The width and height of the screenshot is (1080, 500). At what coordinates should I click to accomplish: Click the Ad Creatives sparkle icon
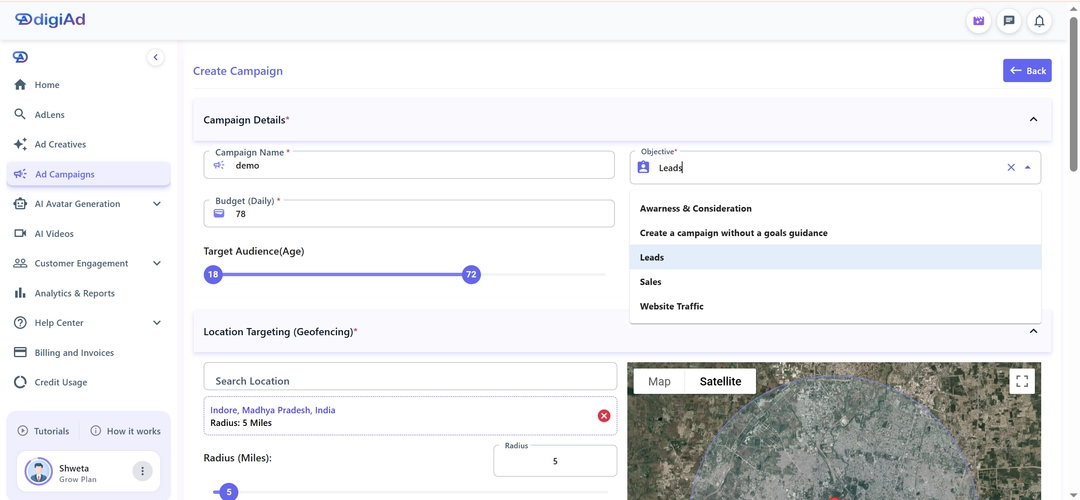coord(20,144)
